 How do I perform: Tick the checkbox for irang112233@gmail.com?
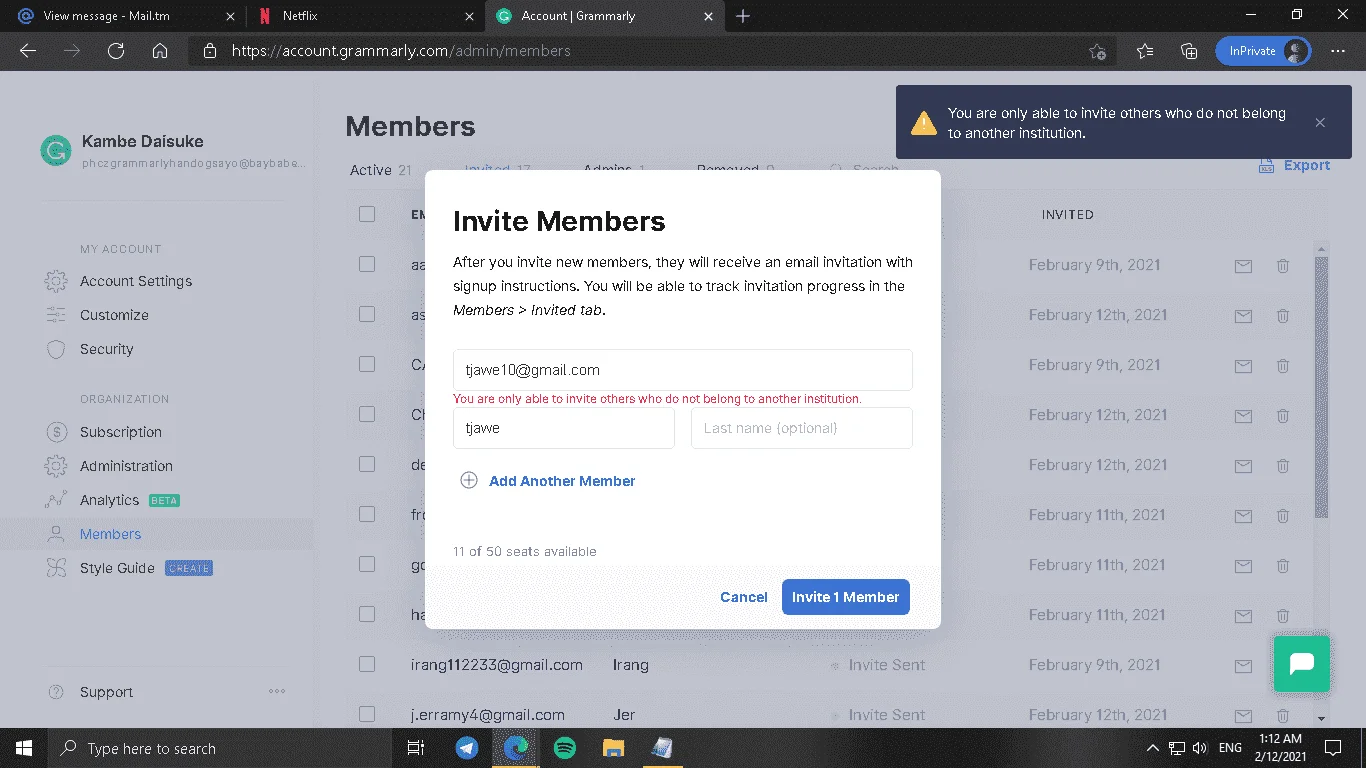(x=367, y=664)
